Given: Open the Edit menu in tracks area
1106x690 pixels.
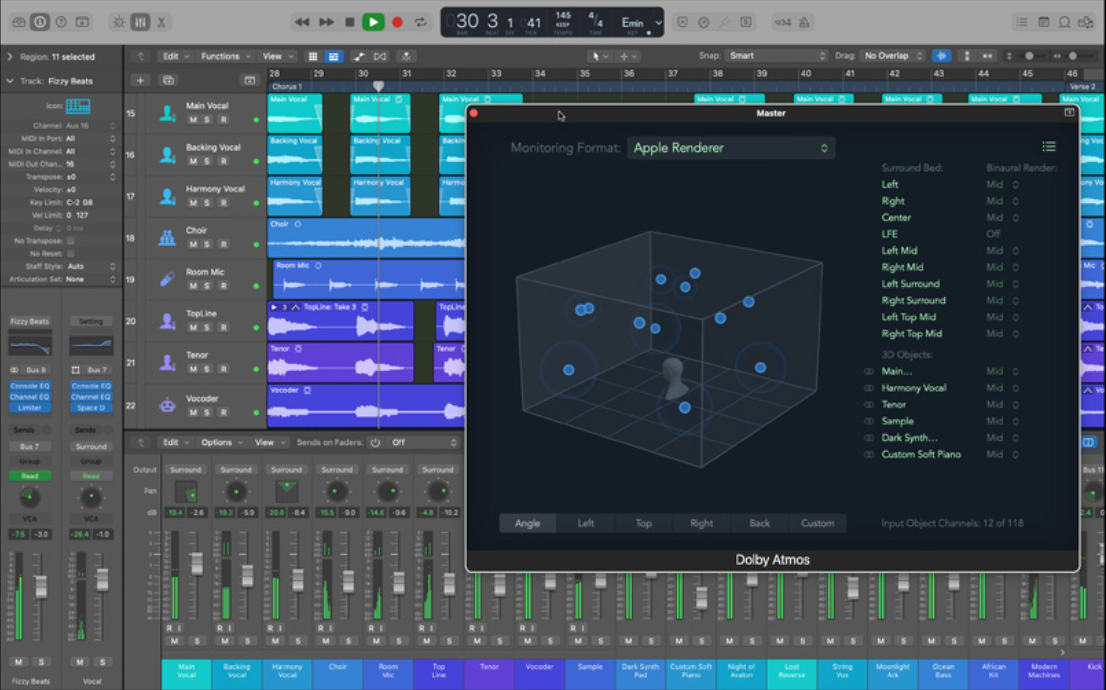Looking at the screenshot, I should point(176,56).
